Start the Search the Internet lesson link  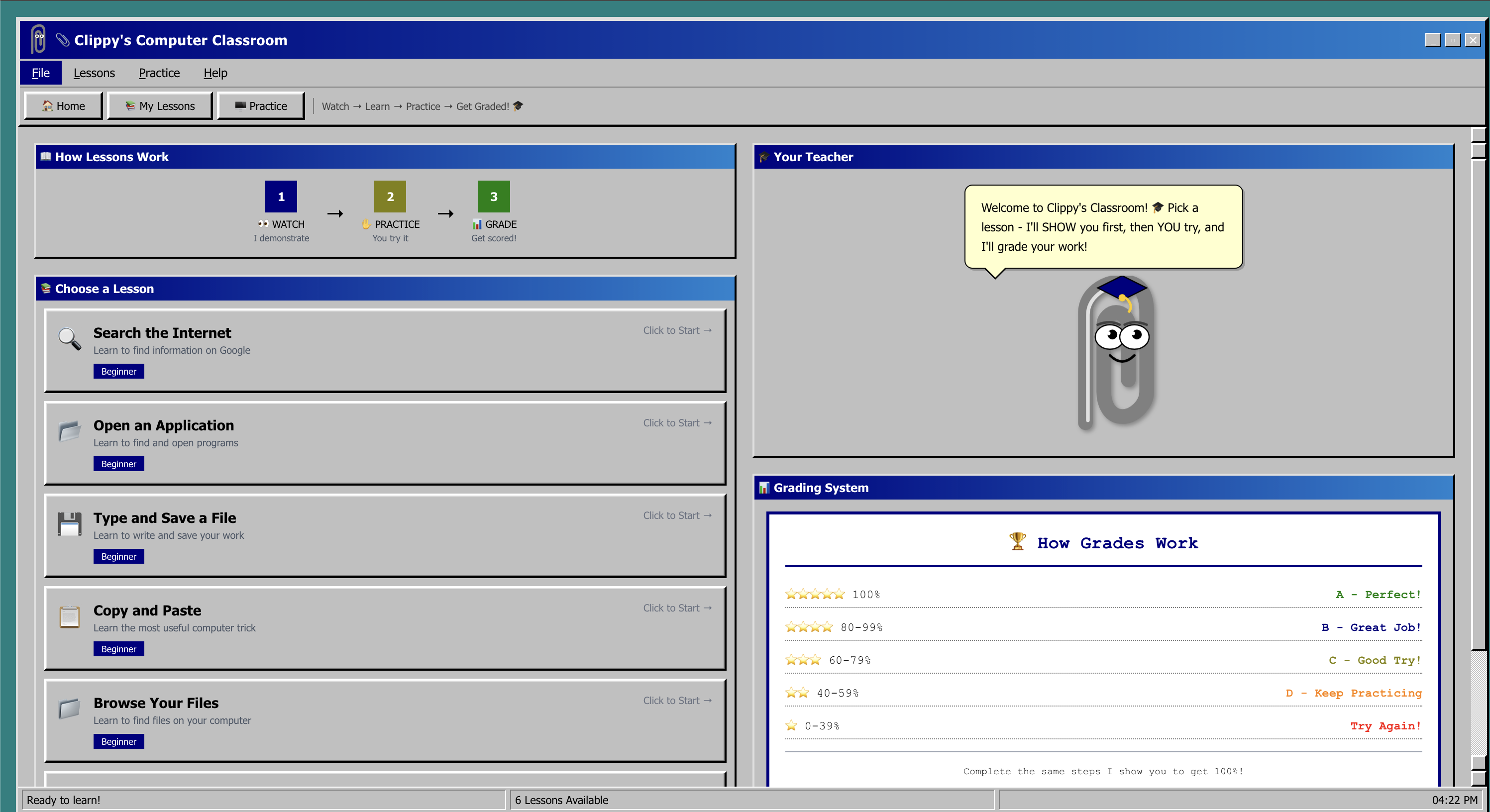pos(677,330)
